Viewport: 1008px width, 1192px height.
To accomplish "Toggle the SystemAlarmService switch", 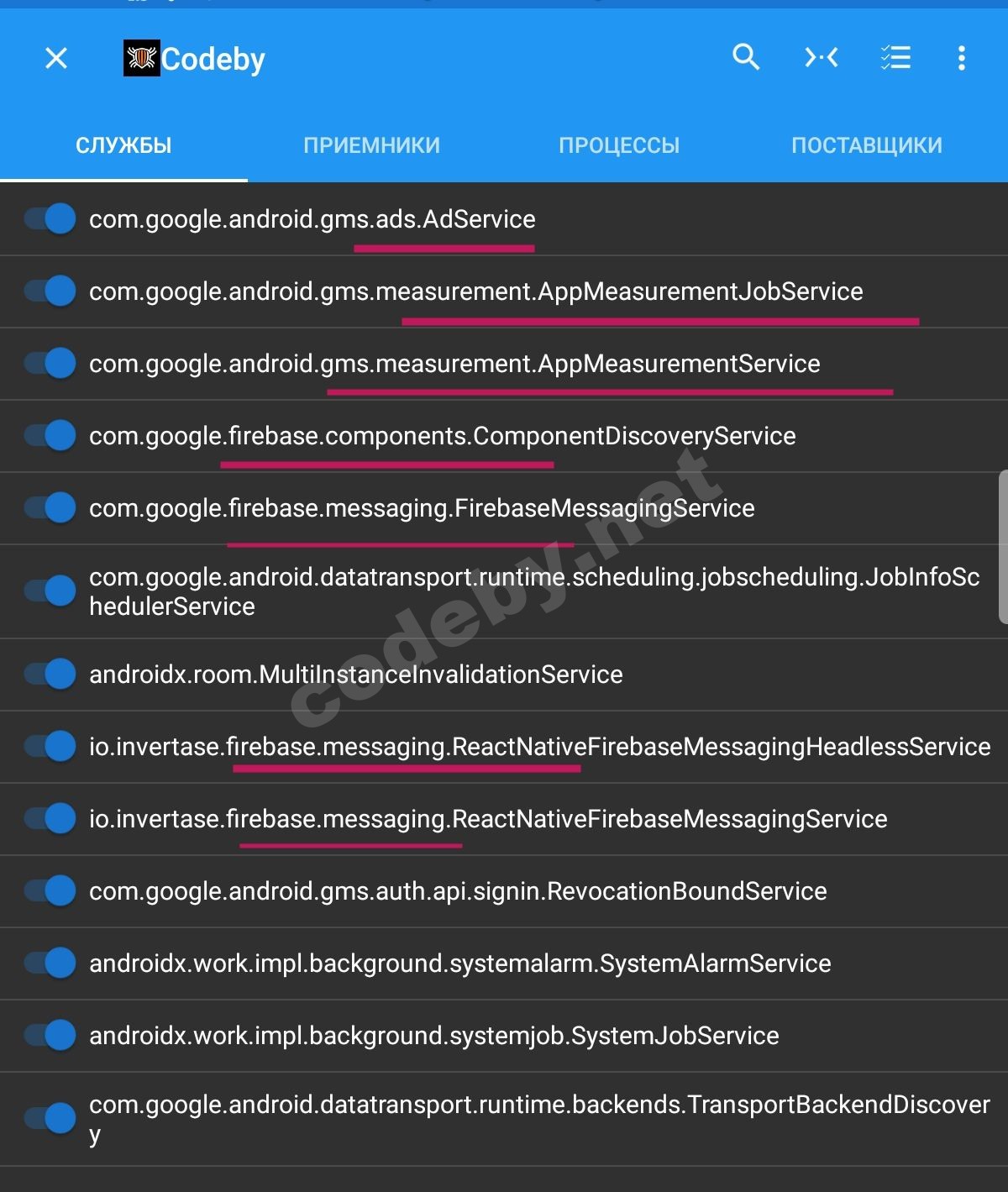I will [50, 963].
